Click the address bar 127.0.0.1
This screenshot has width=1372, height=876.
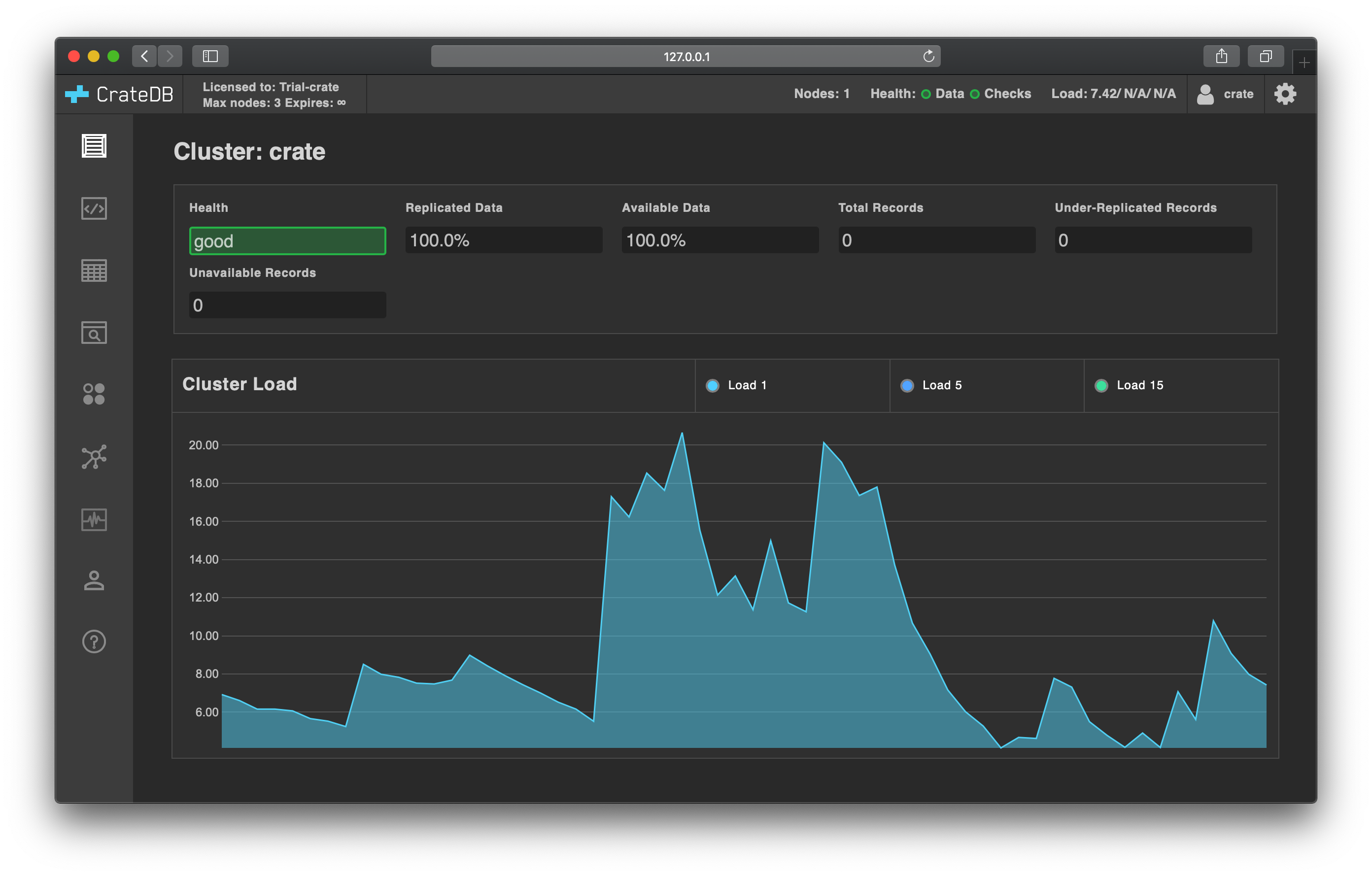coord(686,56)
